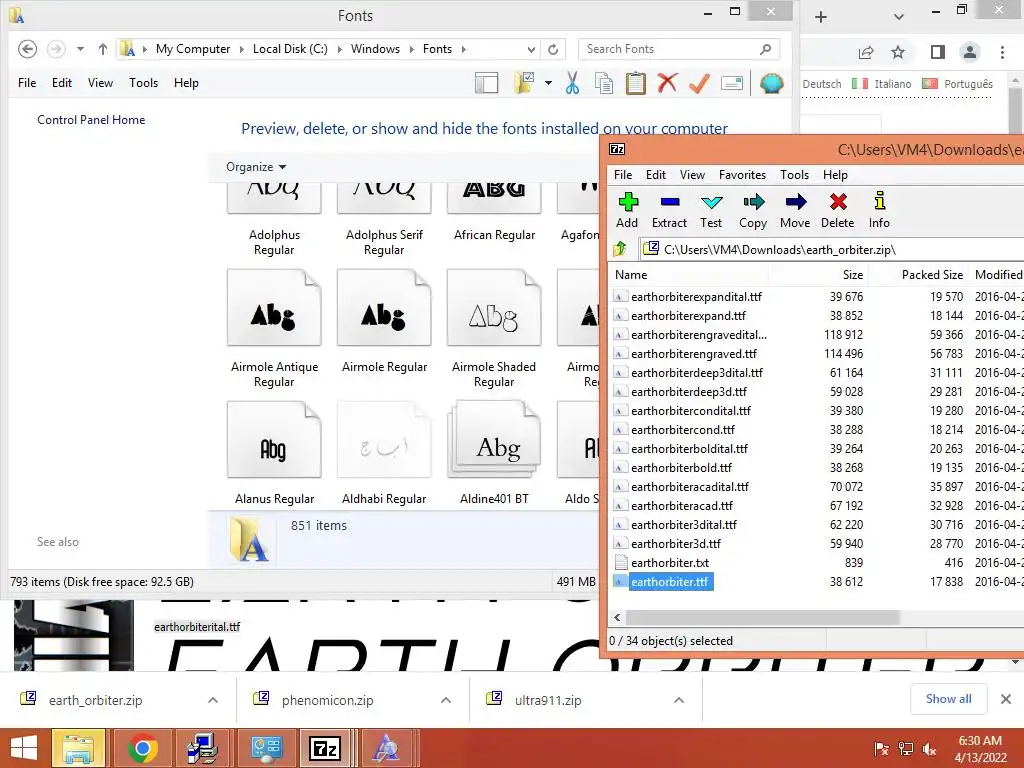Click the folder checkmark view icon in Fonts toolbar
The image size is (1024, 768).
tap(524, 83)
